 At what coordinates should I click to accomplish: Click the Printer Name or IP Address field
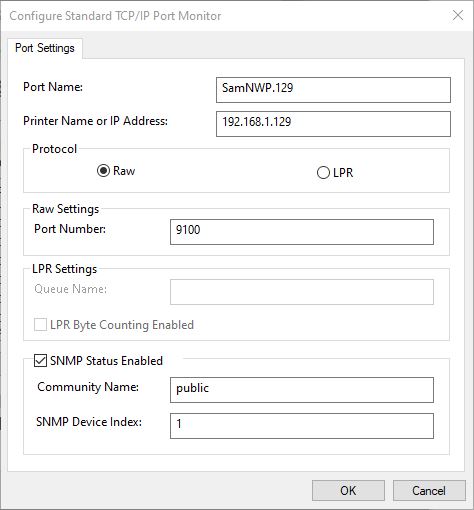[x=333, y=124]
